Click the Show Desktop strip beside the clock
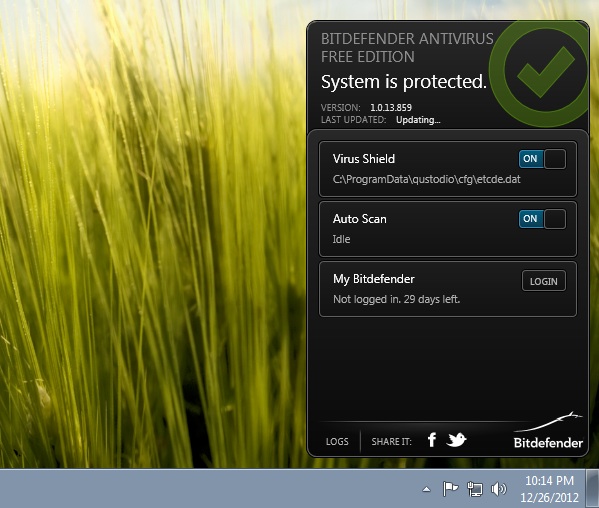Viewport: 599px width, 508px height. click(593, 489)
